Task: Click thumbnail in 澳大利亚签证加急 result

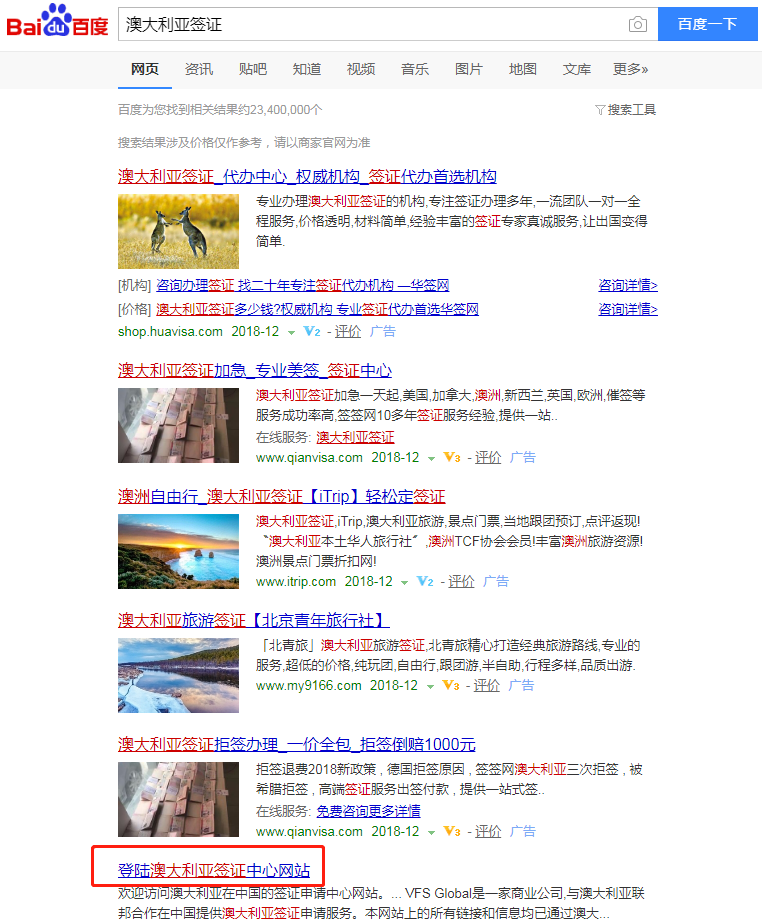Action: (x=178, y=425)
